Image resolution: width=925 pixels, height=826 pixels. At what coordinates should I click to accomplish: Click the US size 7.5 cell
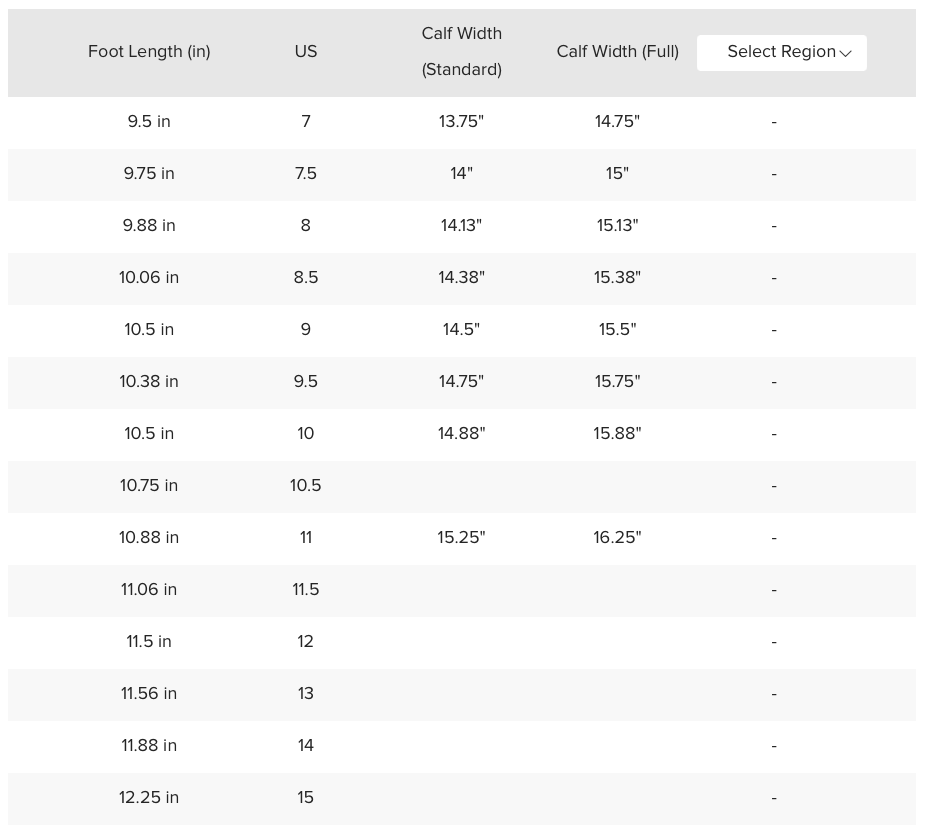[x=306, y=174]
